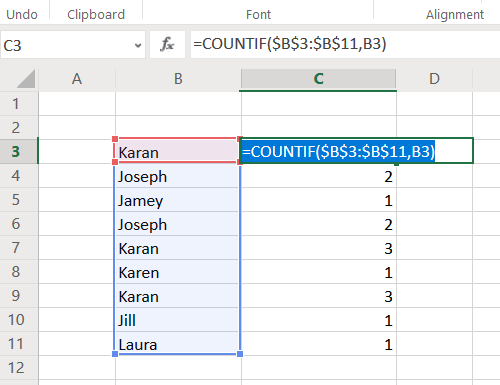The height and width of the screenshot is (385, 500).
Task: Click cell C6 with value 2
Action: (x=319, y=224)
